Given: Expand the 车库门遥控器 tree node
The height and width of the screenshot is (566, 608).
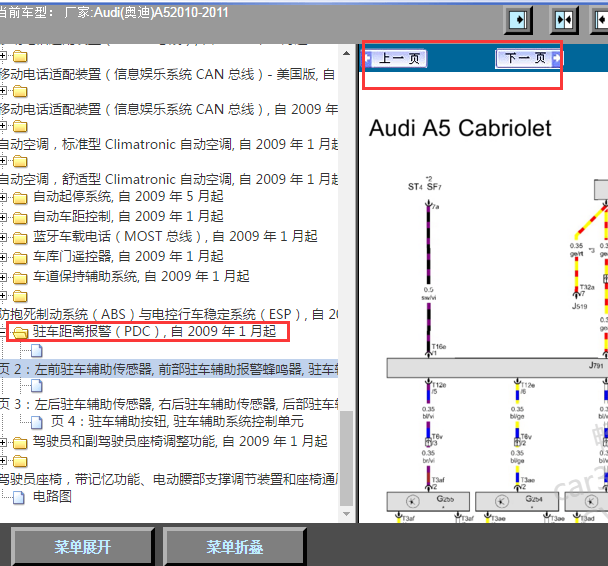Looking at the screenshot, I should pos(3,257).
